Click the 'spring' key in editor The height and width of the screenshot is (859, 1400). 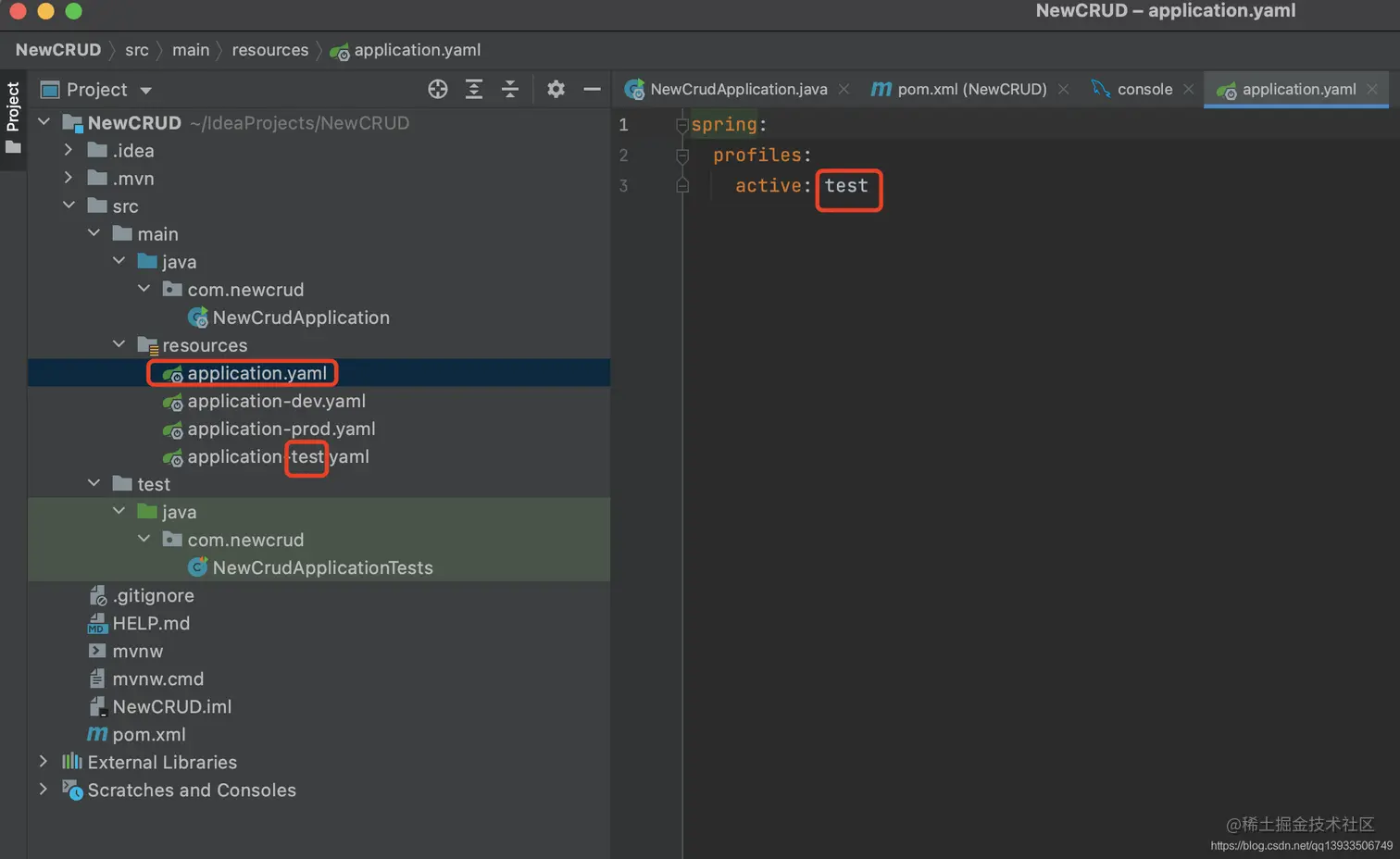click(724, 124)
